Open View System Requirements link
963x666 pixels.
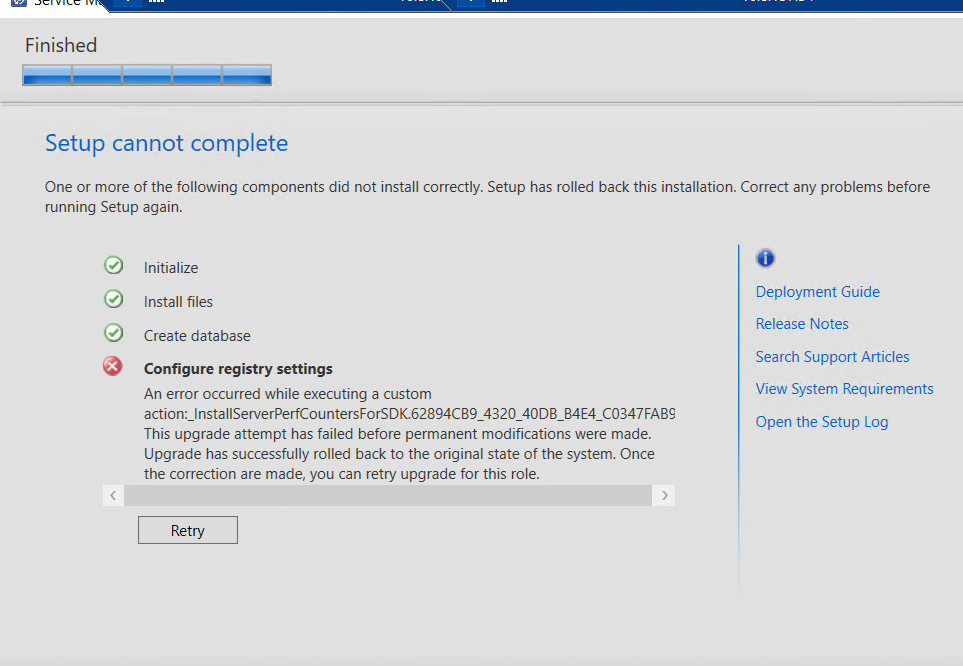click(844, 389)
